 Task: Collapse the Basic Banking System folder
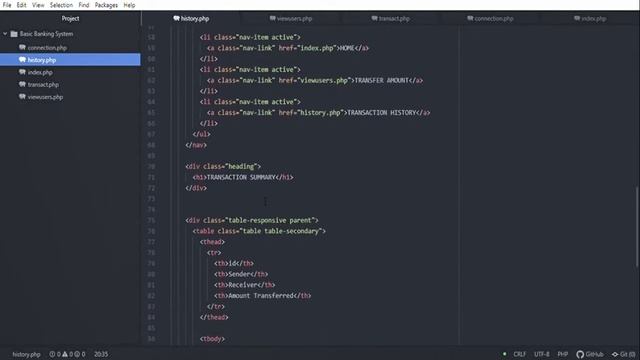pos(5,34)
